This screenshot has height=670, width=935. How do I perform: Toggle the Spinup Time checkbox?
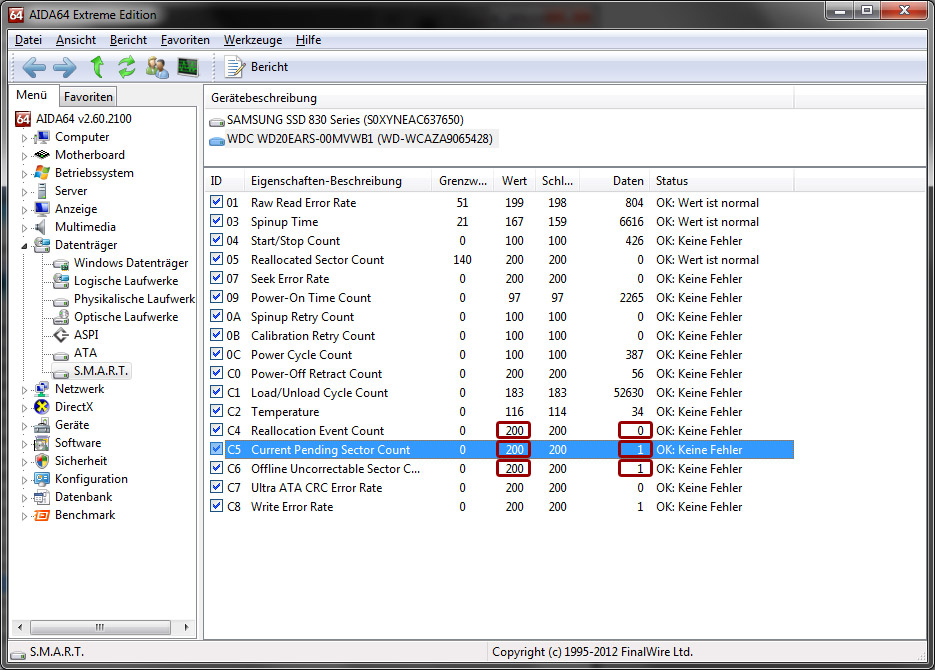(x=216, y=221)
